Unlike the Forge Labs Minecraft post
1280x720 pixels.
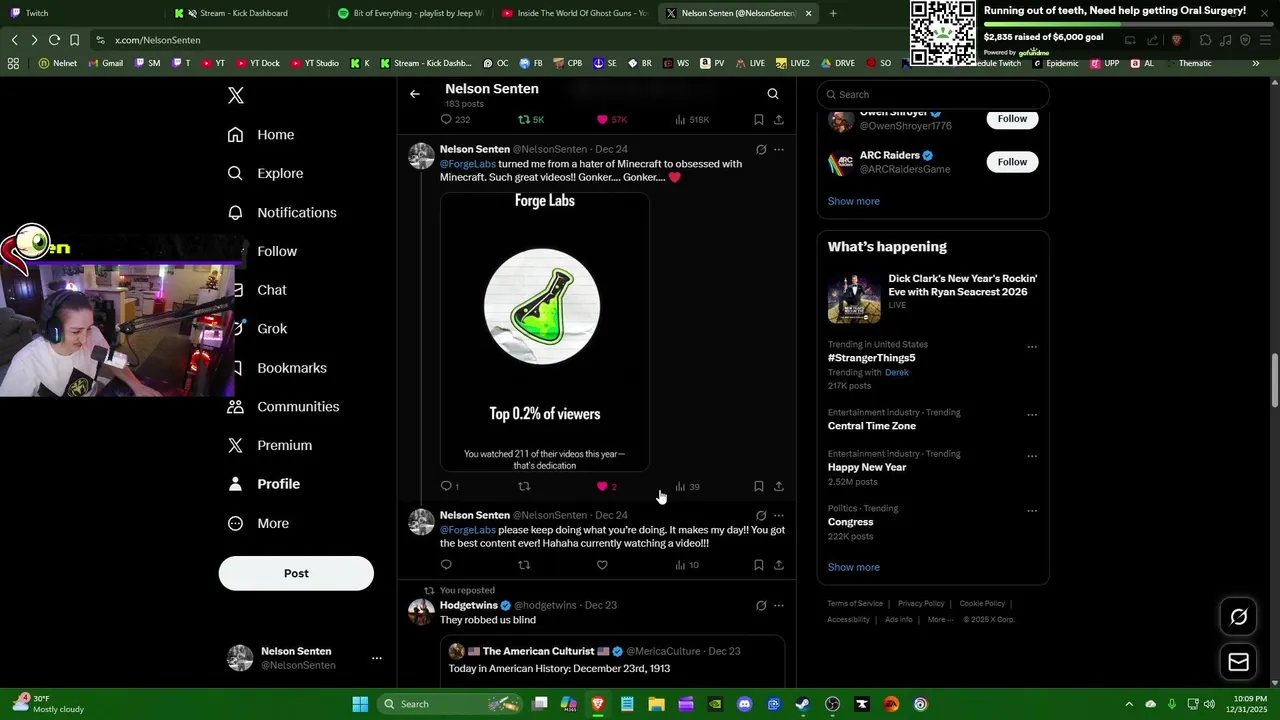[606, 486]
